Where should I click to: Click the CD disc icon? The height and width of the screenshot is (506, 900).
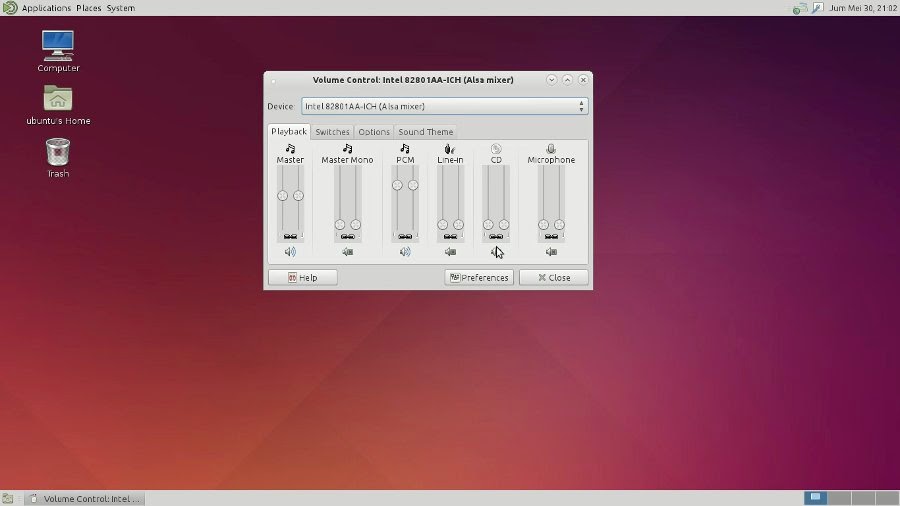[x=496, y=149]
